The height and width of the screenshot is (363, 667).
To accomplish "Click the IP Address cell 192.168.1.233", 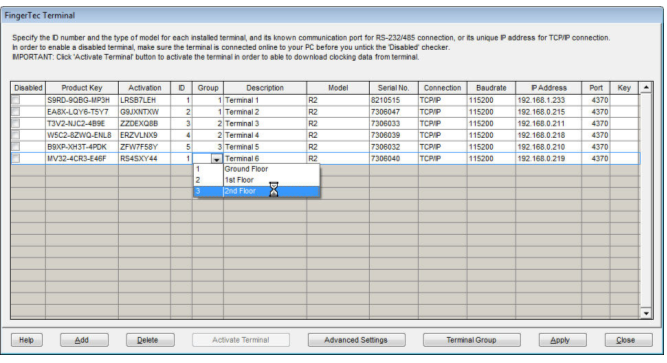I will 548,100.
